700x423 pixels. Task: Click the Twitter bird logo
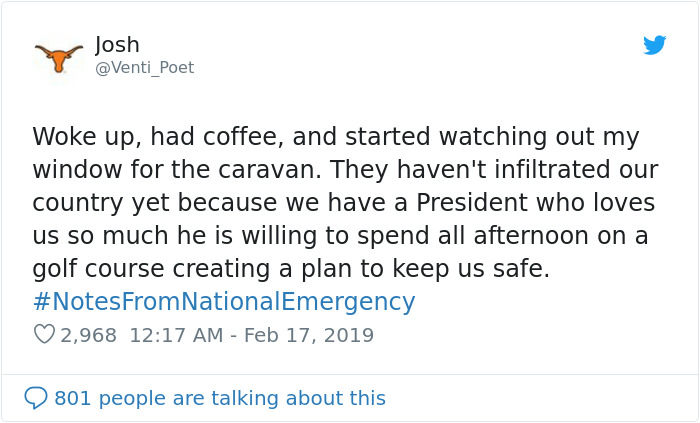tap(655, 45)
